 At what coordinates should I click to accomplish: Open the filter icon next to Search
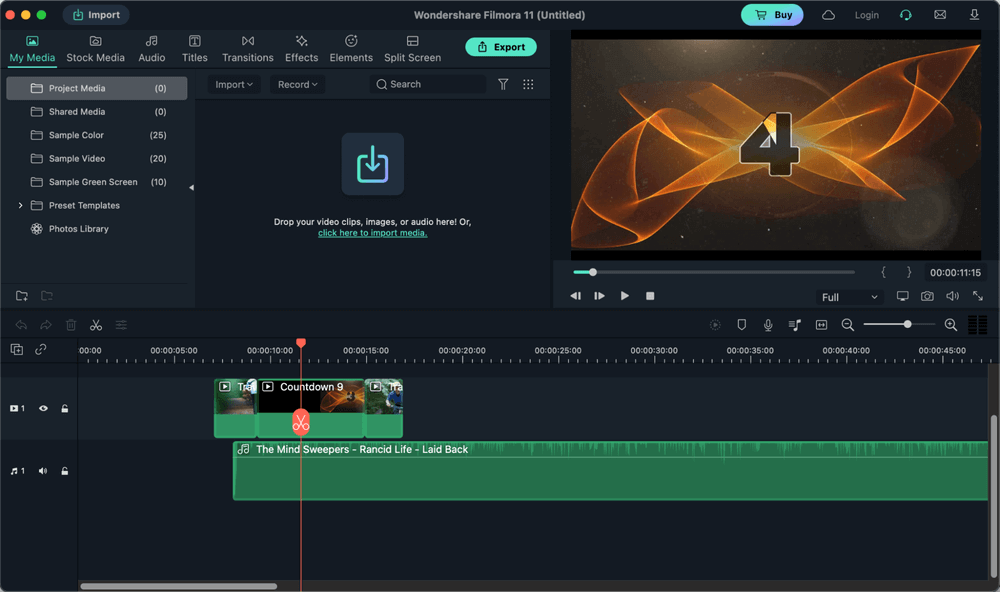503,85
